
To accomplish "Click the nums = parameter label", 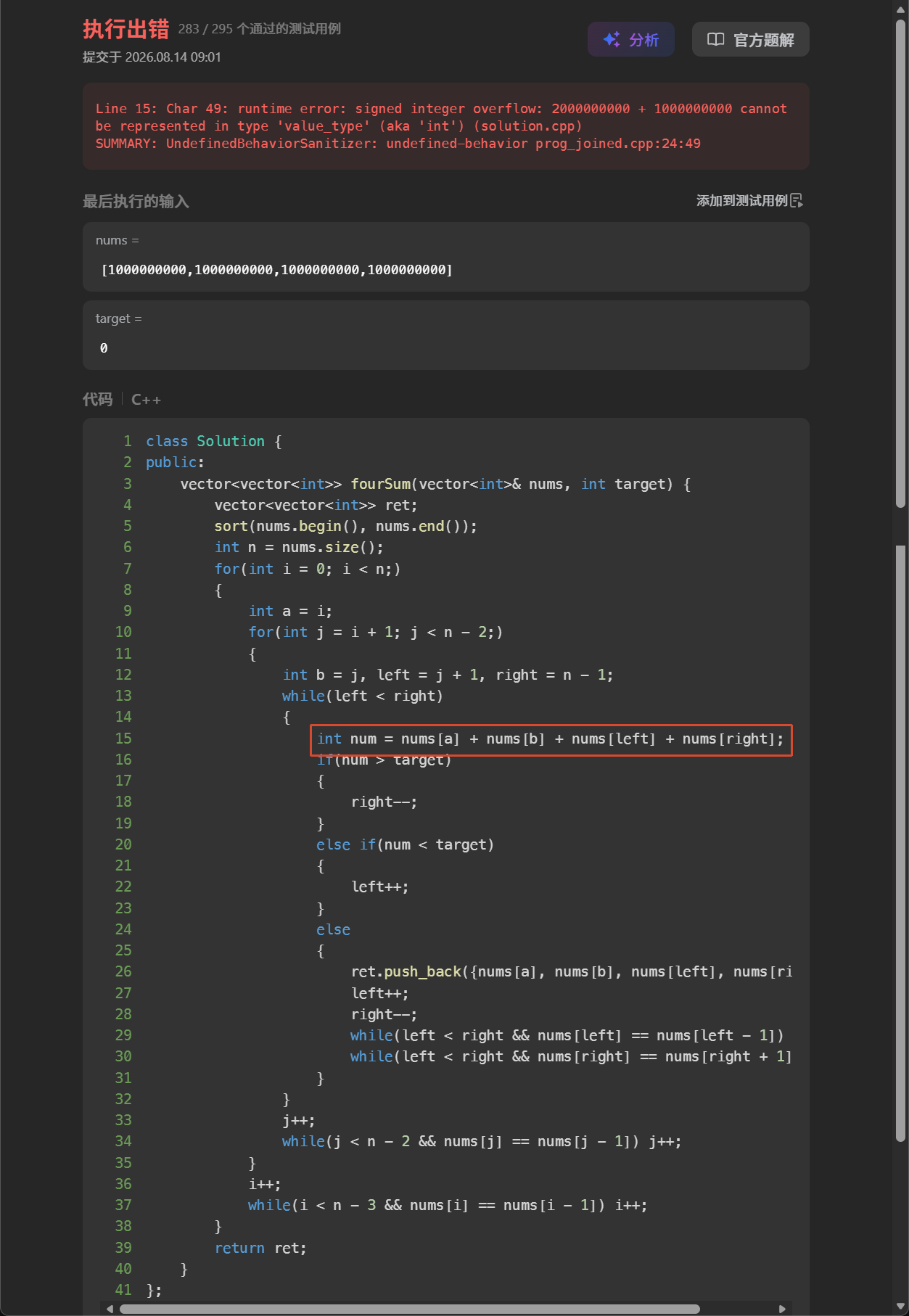I will click(x=117, y=240).
